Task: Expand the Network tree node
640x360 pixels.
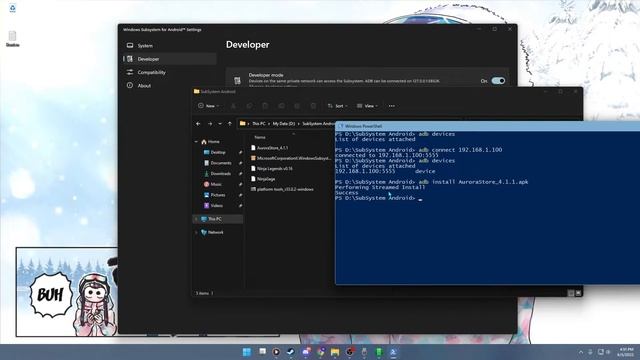Action: pyautogui.click(x=196, y=232)
